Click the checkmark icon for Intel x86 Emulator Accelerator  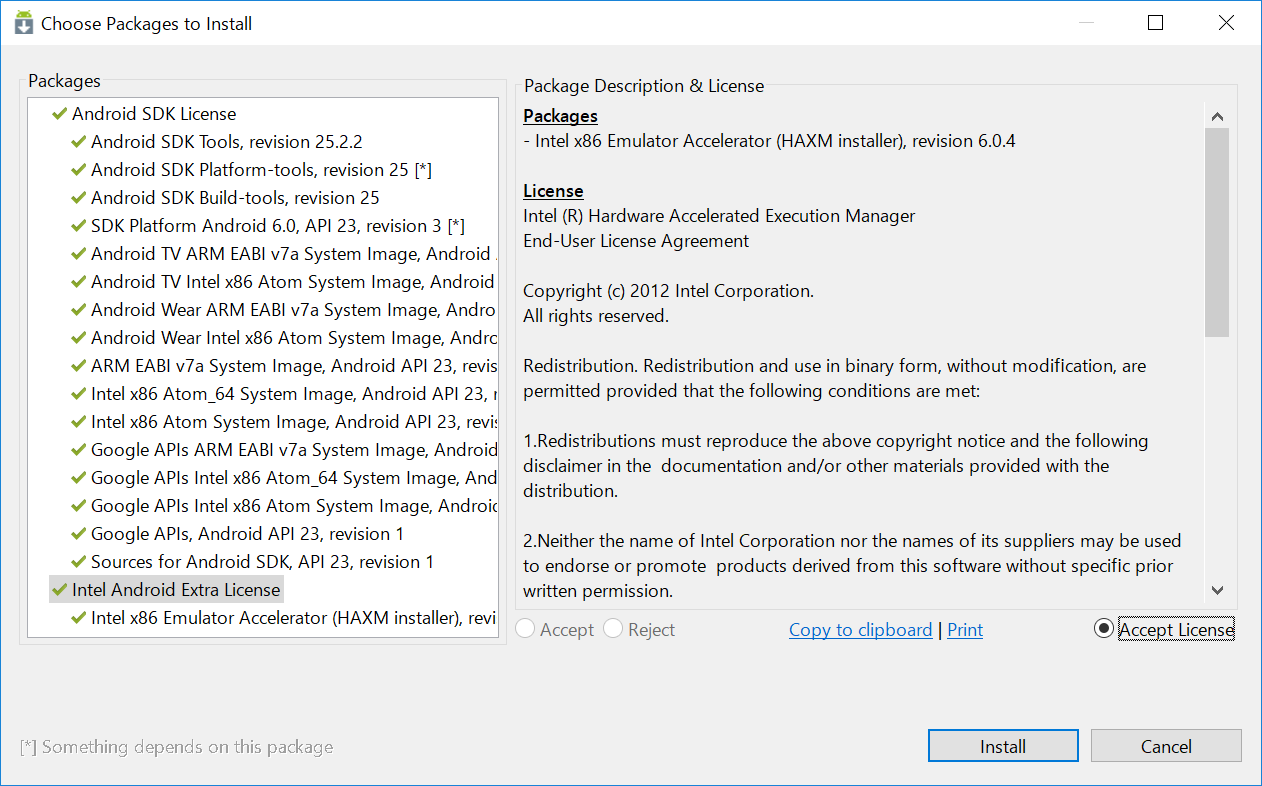point(78,618)
